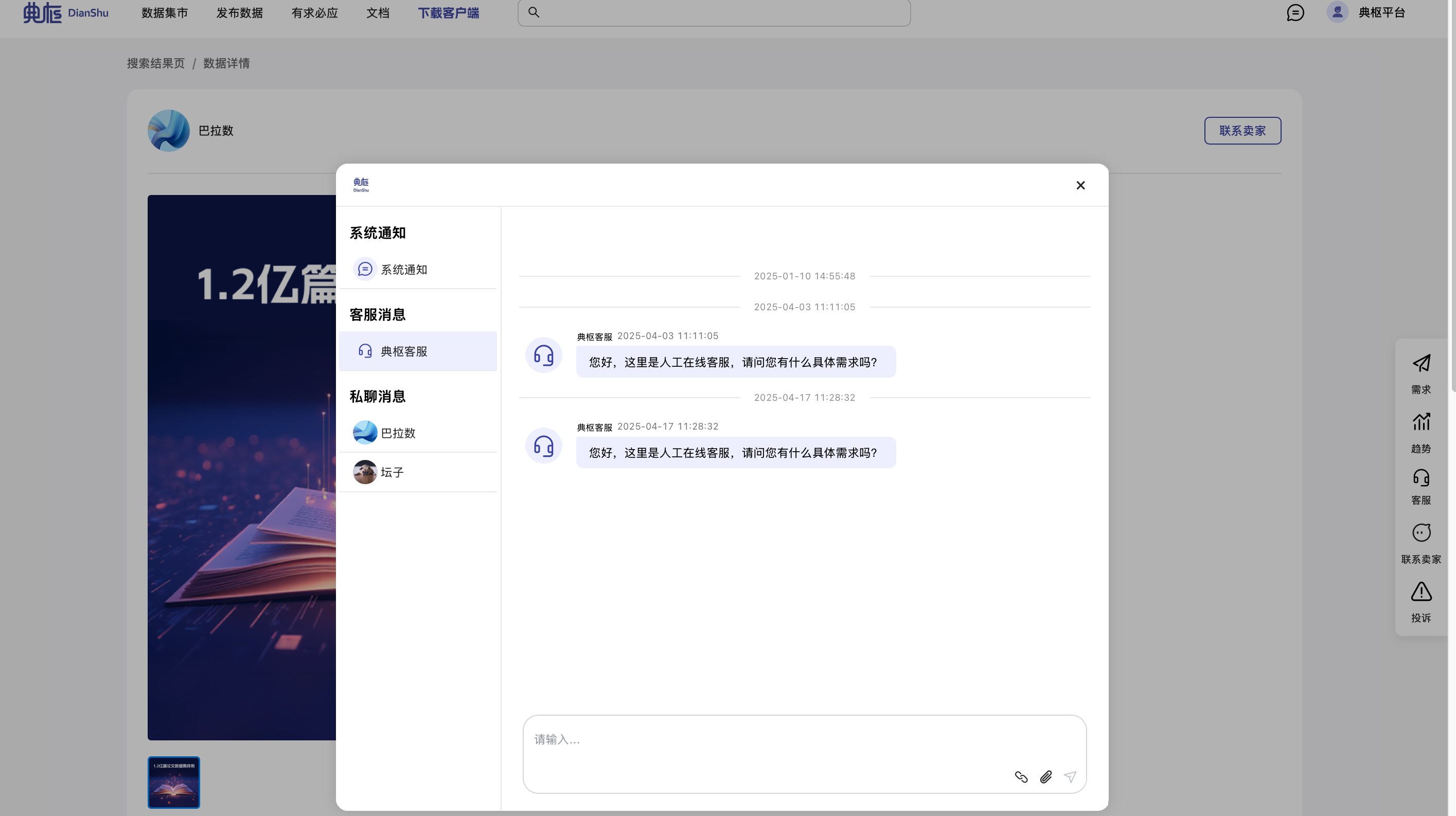Click the 2025-04-03 customer service message bubble
This screenshot has width=1456, height=816.
click(736, 362)
